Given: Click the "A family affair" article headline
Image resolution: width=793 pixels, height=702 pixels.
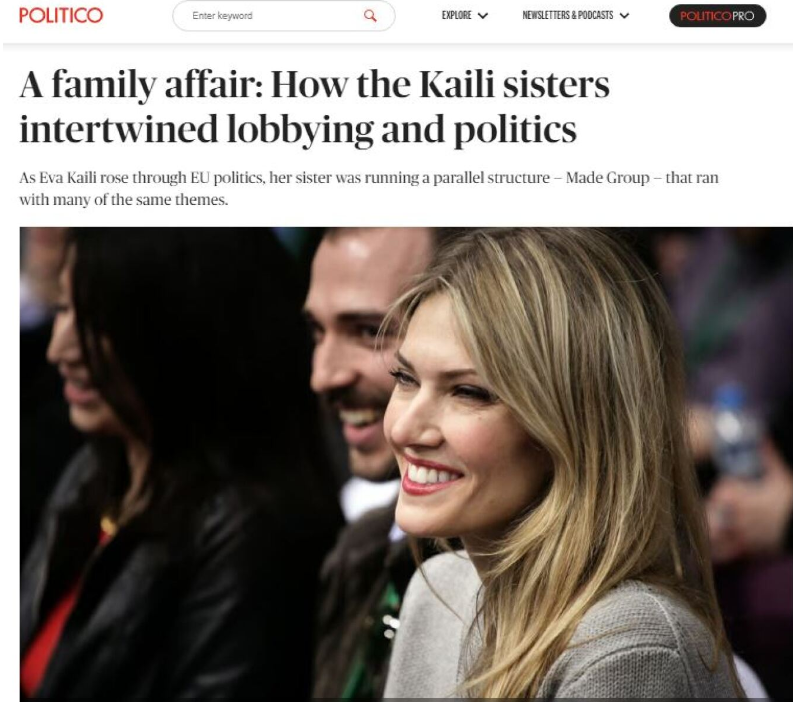Looking at the screenshot, I should pyautogui.click(x=315, y=107).
